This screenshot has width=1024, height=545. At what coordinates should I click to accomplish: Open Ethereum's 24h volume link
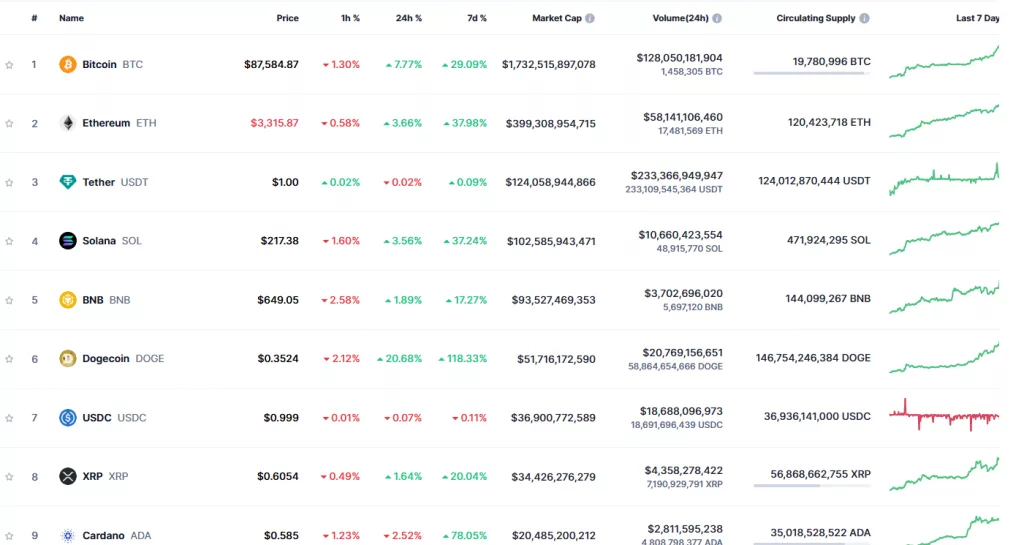682,117
